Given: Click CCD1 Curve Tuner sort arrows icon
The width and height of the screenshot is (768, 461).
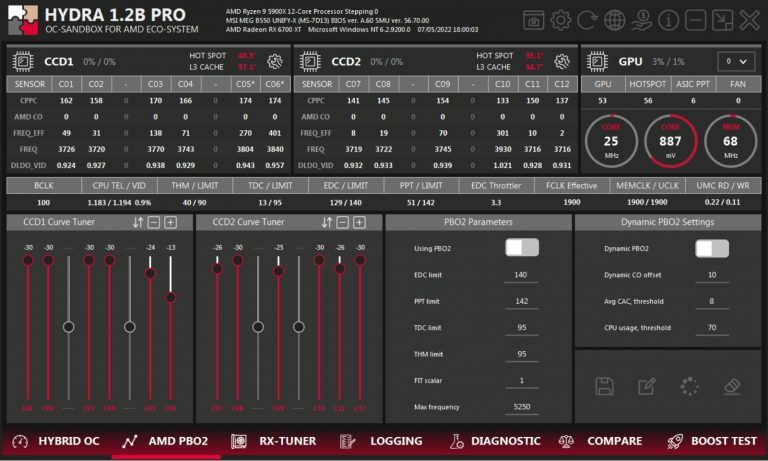Looking at the screenshot, I should [138, 222].
